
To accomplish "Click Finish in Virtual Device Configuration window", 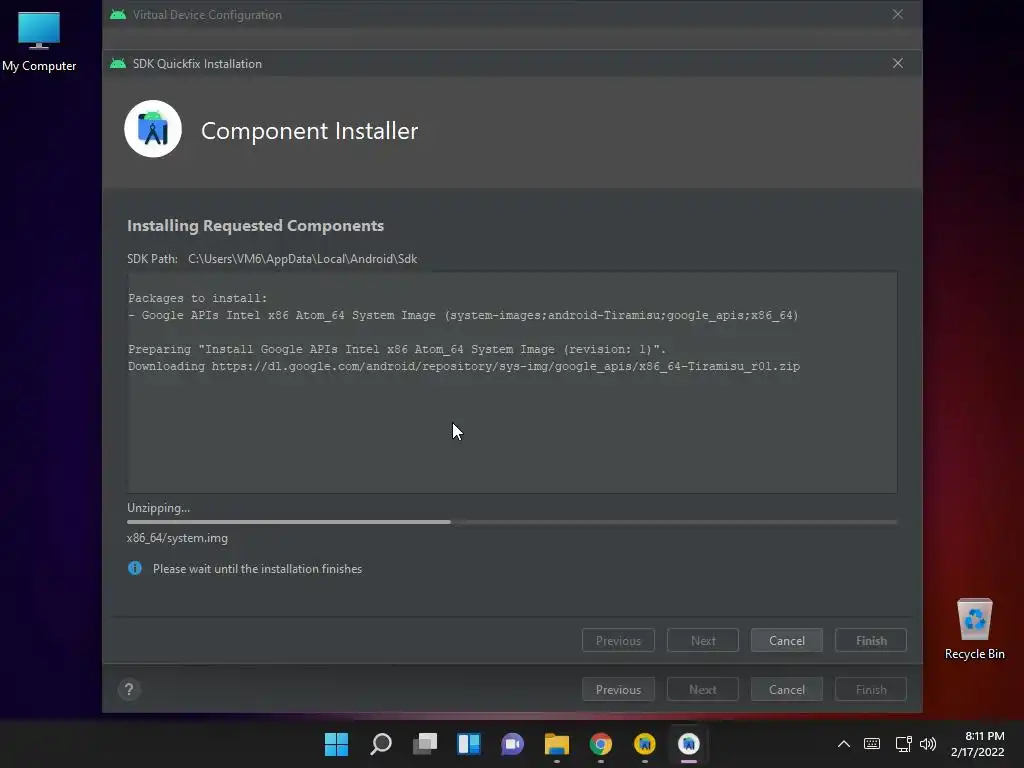I will pyautogui.click(x=871, y=690).
